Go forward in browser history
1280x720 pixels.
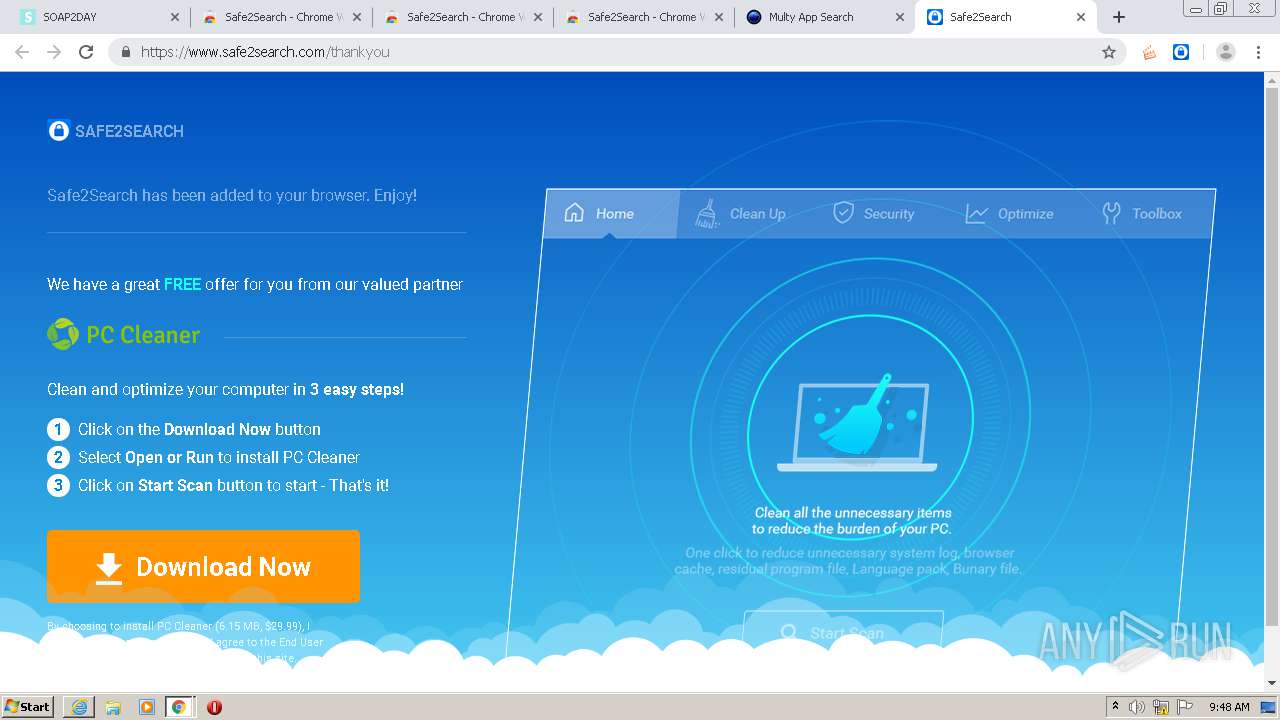pyautogui.click(x=54, y=52)
